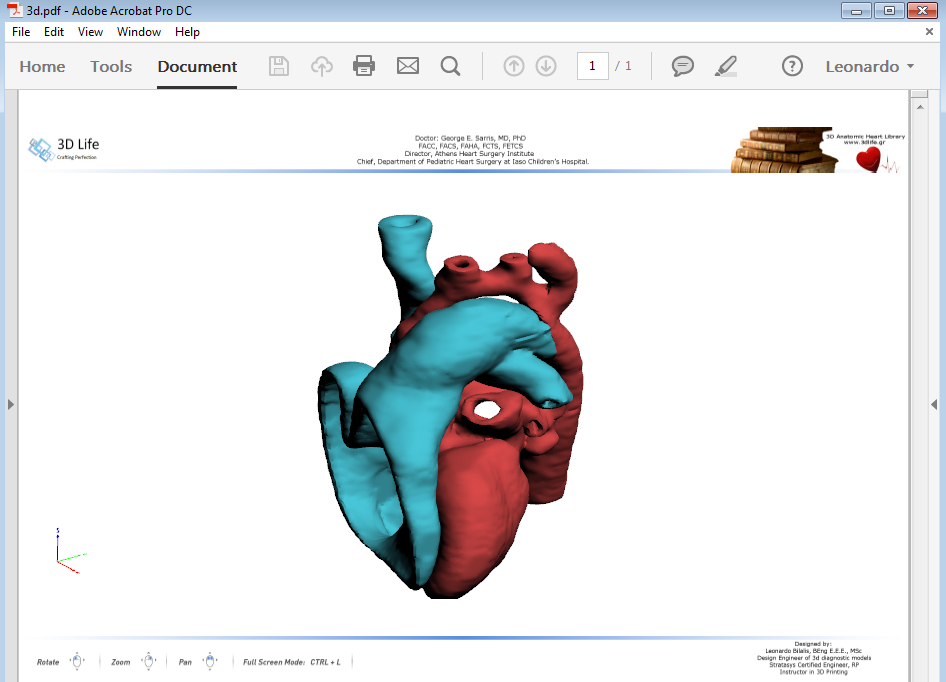Open the Leonardo account dropdown
This screenshot has width=946, height=682.
(x=869, y=66)
